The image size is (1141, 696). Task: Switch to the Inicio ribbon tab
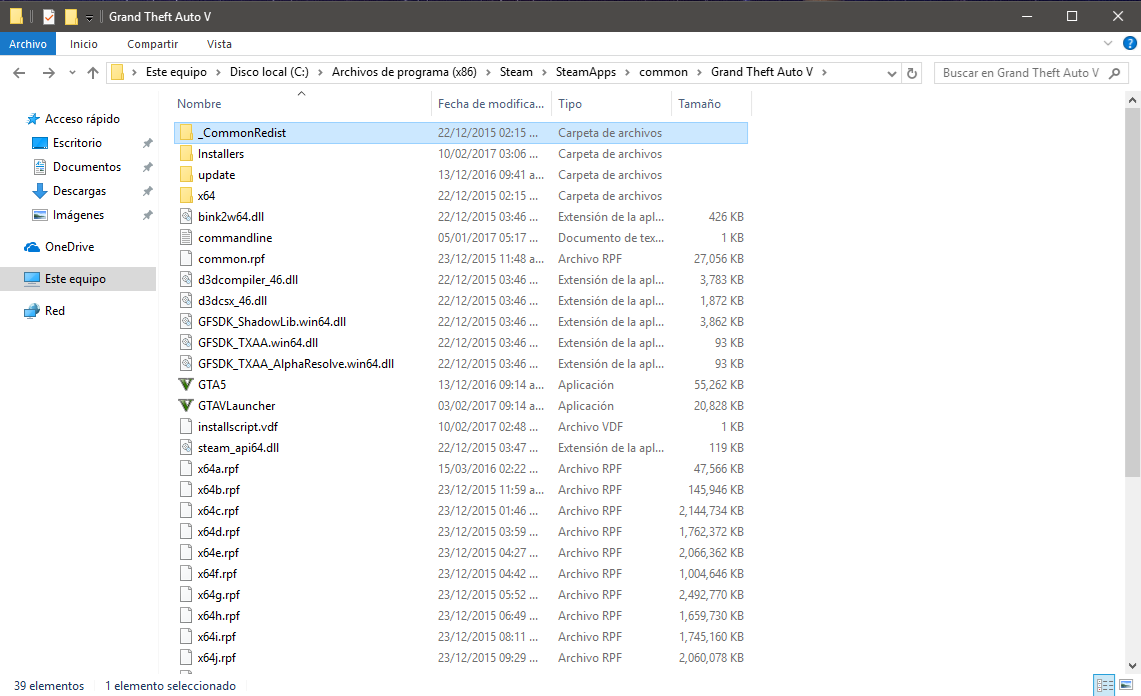84,44
